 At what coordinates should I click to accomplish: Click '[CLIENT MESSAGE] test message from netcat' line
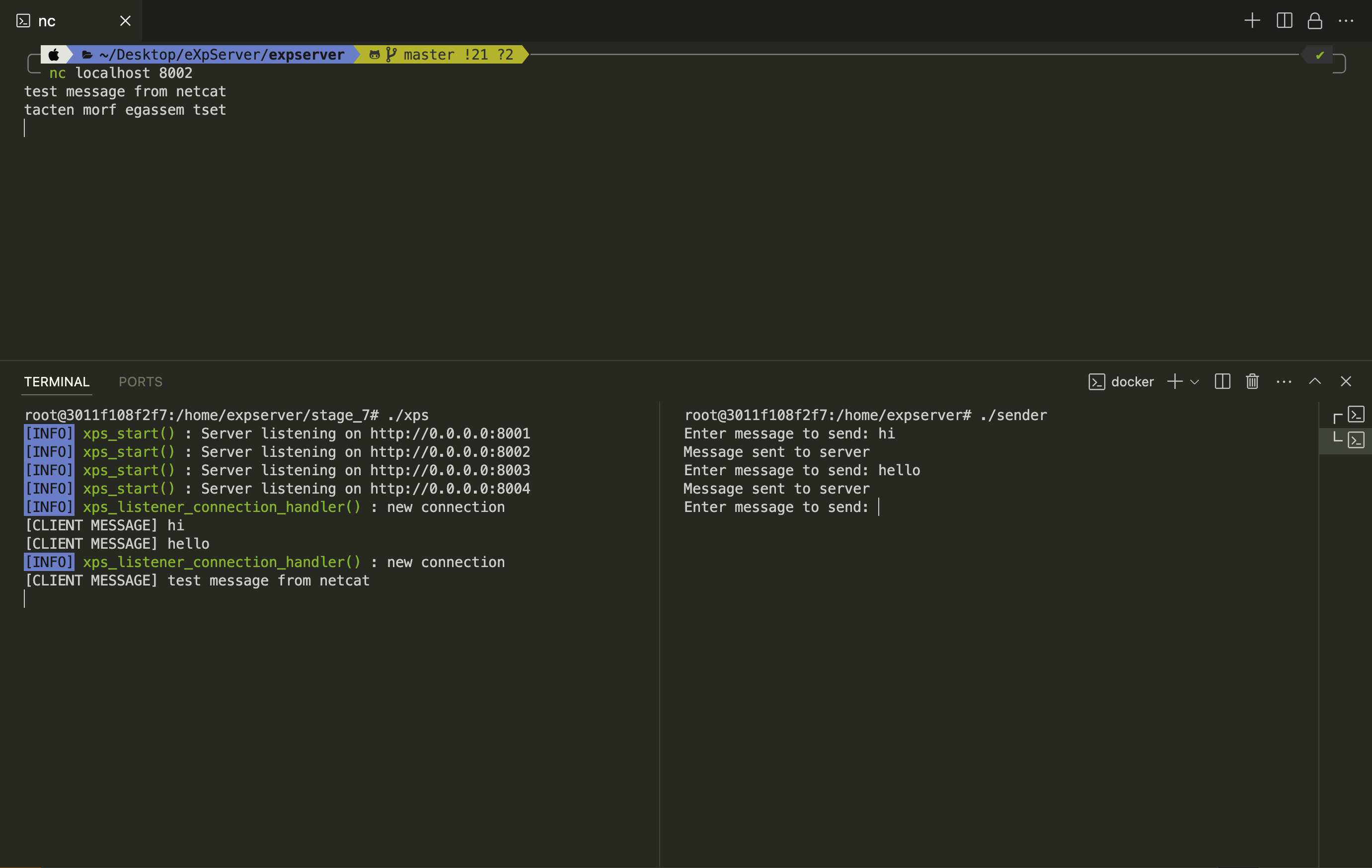coord(197,580)
